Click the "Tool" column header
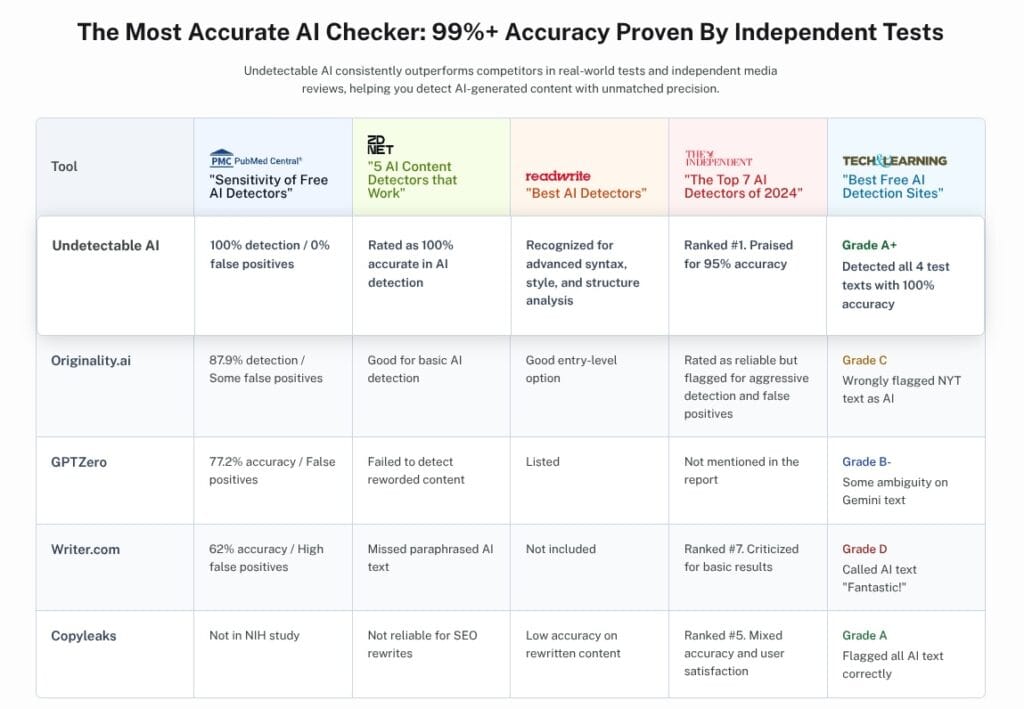Screen dimensions: 1024x709 [64, 166]
